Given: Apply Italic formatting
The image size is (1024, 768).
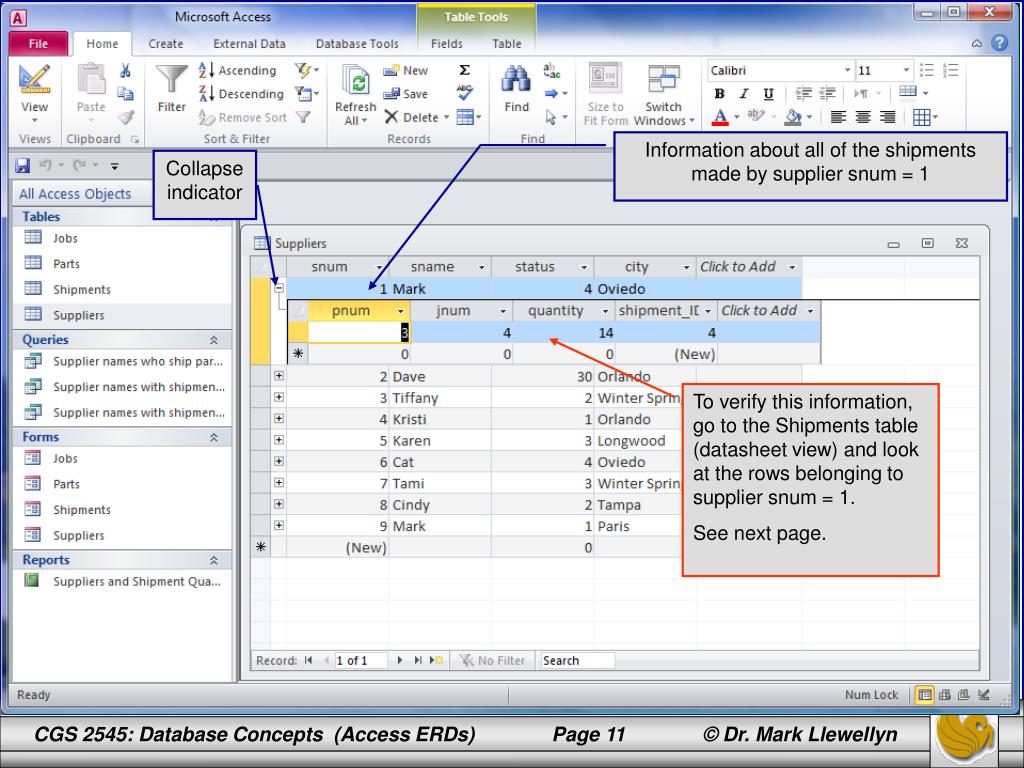Looking at the screenshot, I should [x=744, y=94].
